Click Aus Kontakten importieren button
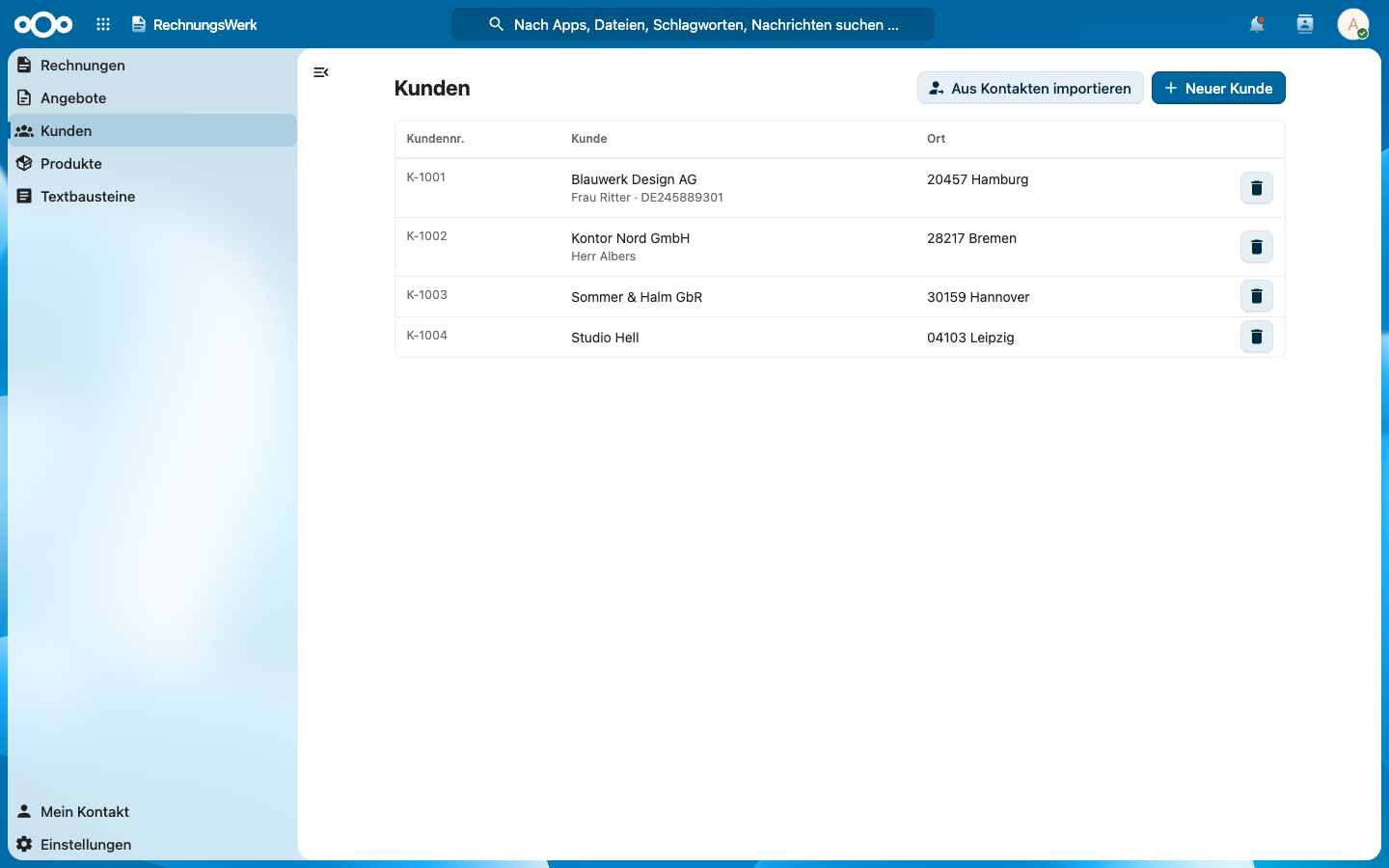Image resolution: width=1389 pixels, height=868 pixels. click(x=1030, y=88)
